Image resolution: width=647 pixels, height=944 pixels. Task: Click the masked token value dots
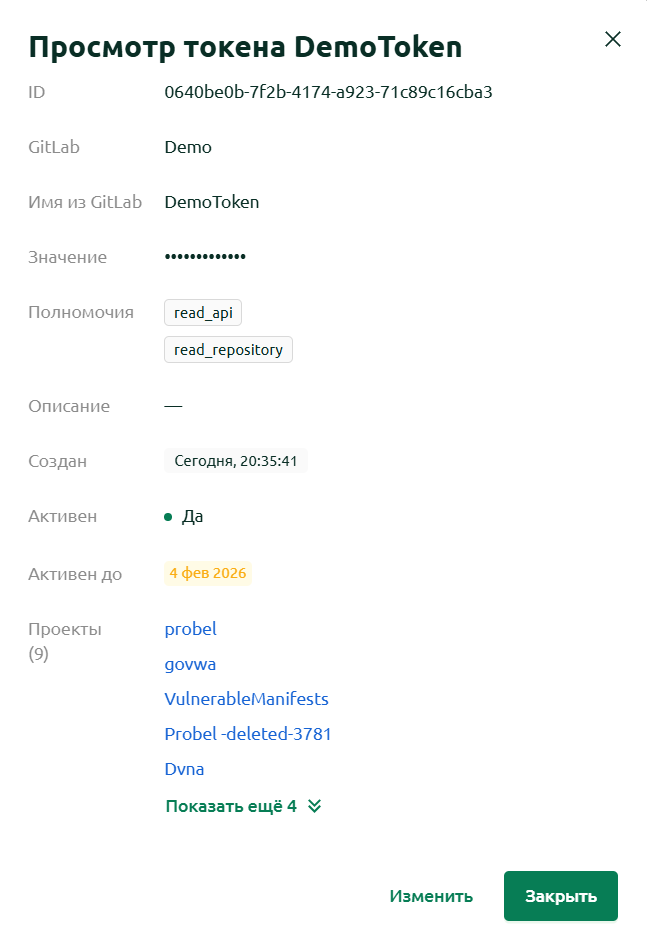[205, 257]
